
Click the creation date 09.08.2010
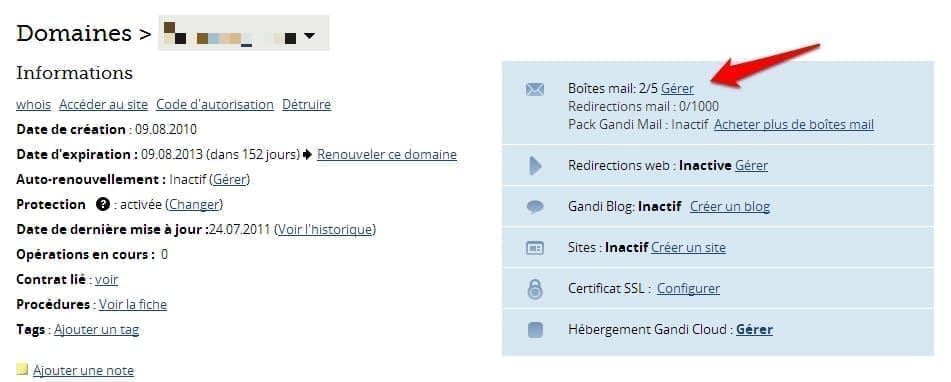click(x=166, y=130)
